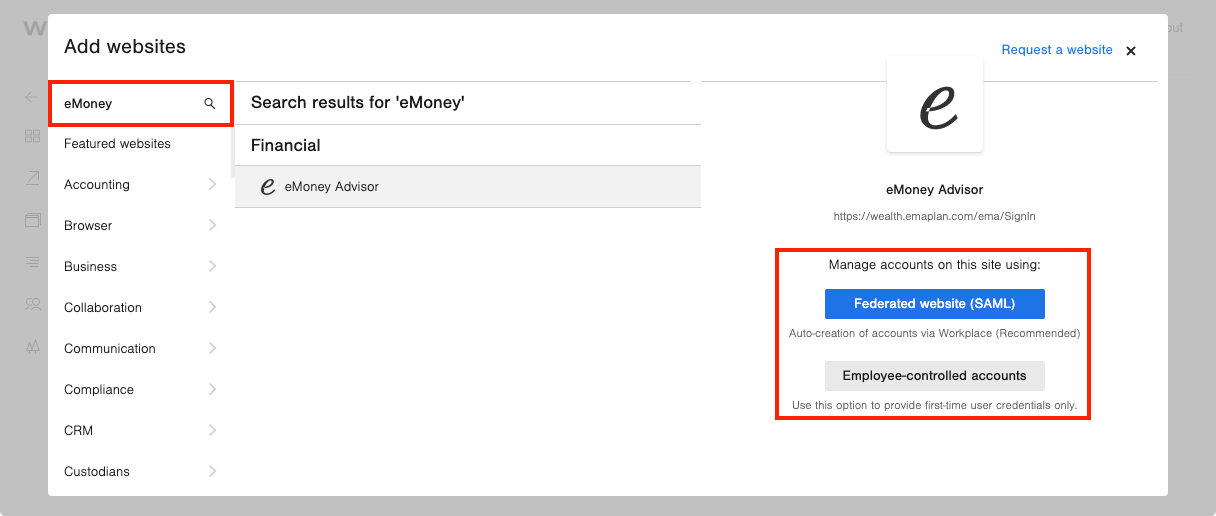This screenshot has width=1216, height=516.
Task: Select the Accounting category
Action: pyautogui.click(x=97, y=185)
